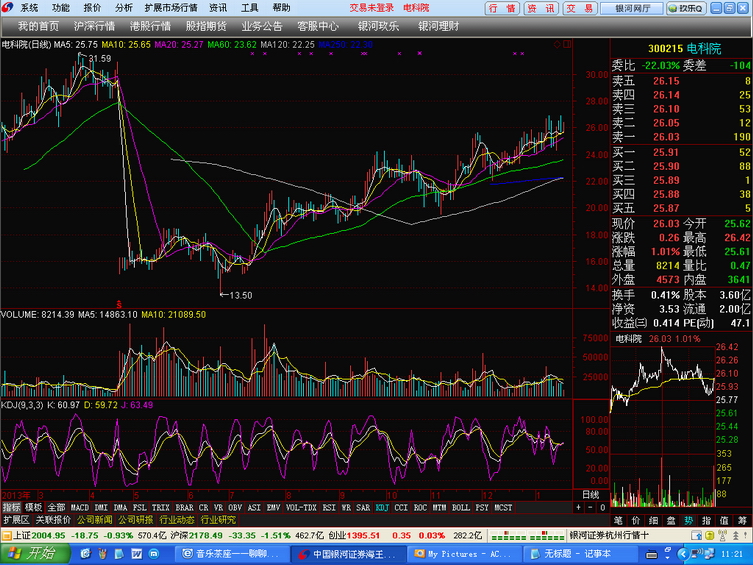Select the MACD indicator tab
Screen dimensions: 753x565
[x=79, y=507]
